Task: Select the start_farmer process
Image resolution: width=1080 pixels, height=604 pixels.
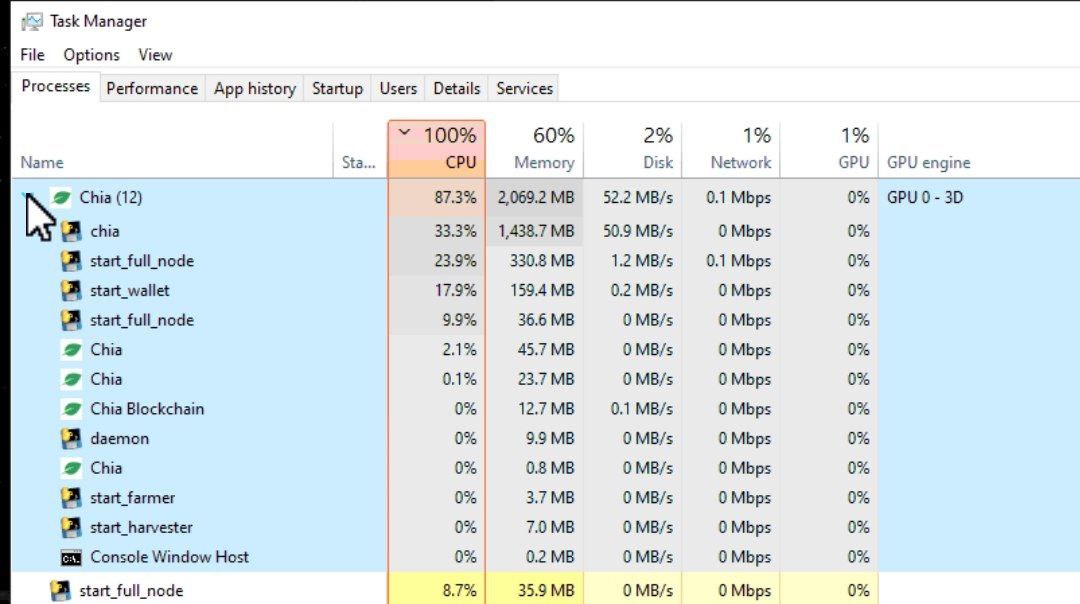Action: point(546,498)
